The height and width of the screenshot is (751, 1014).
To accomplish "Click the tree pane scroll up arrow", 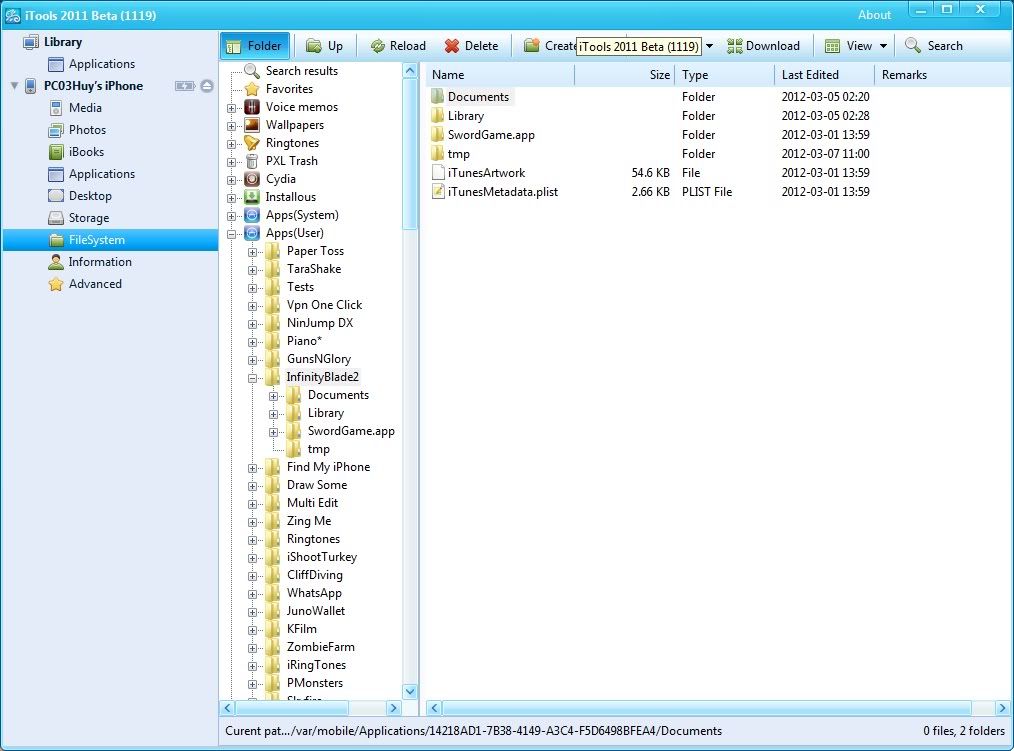I will tap(410, 71).
